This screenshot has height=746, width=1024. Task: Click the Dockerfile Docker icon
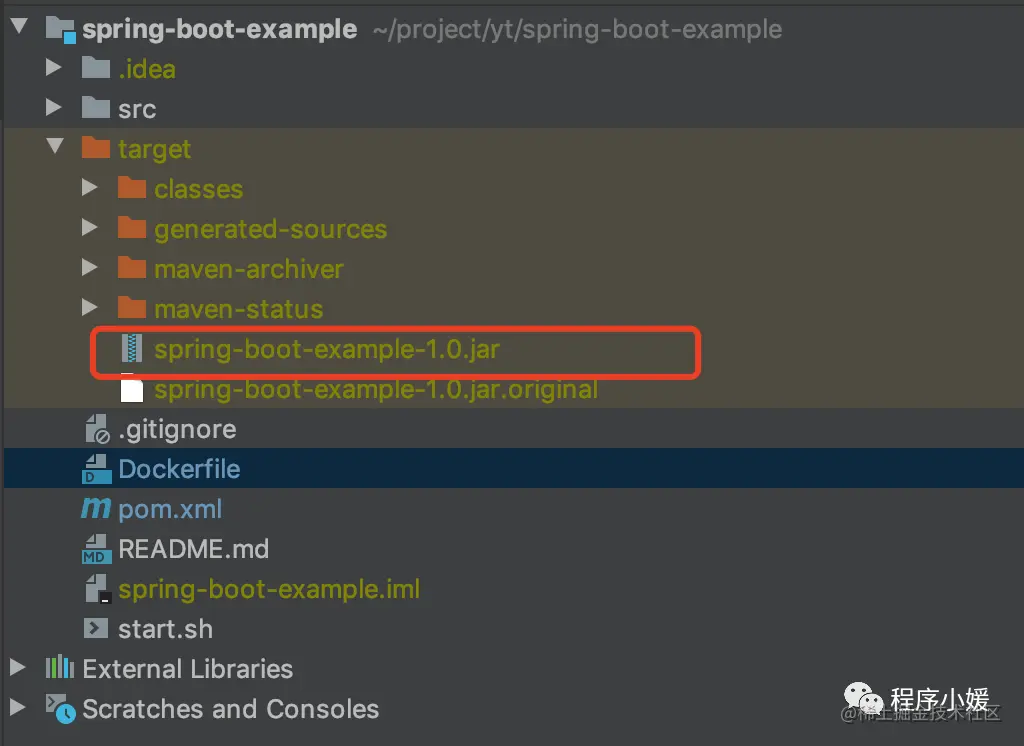(x=97, y=468)
